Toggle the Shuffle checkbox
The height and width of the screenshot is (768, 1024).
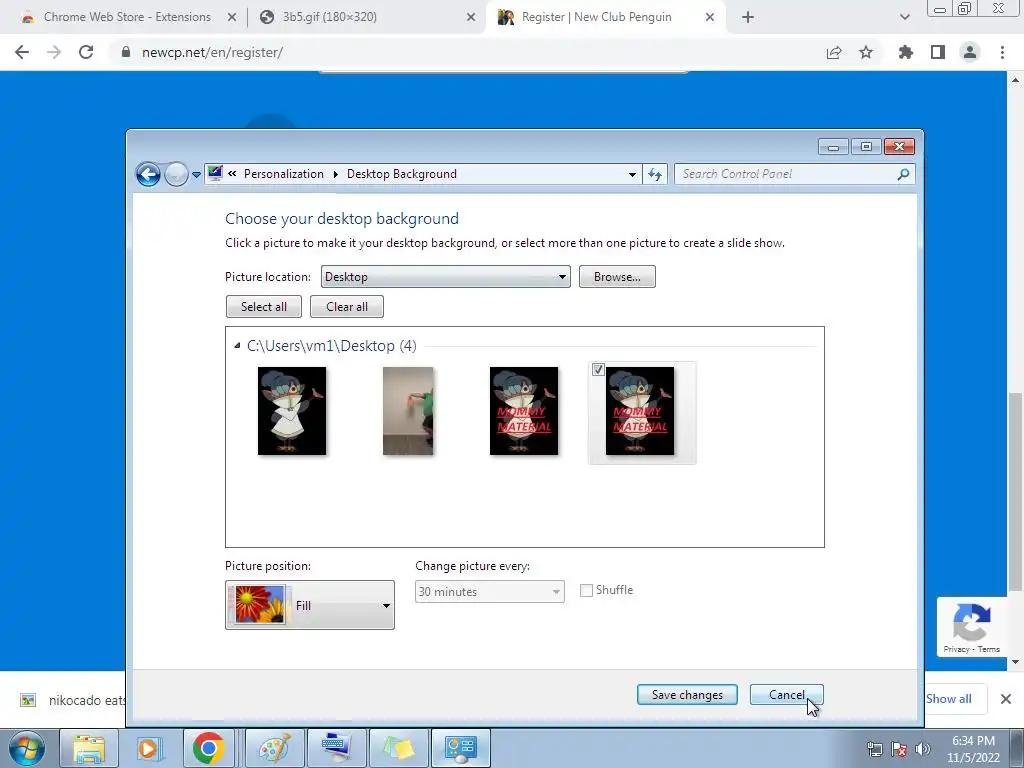[x=586, y=590]
